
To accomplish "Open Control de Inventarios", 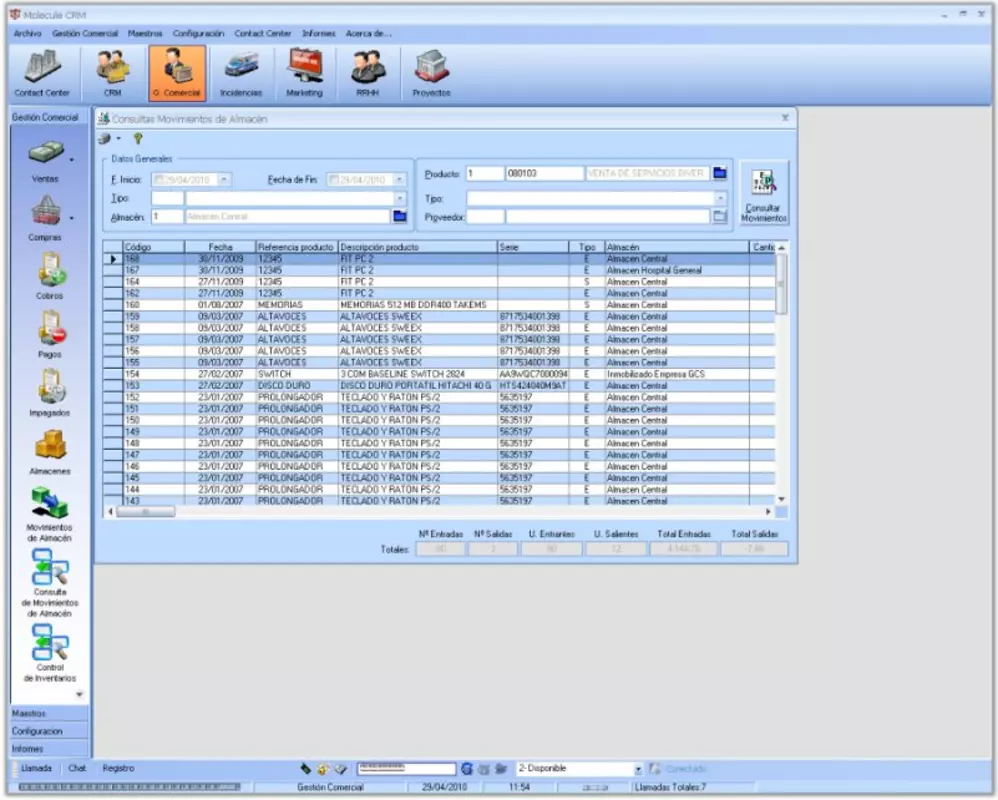I will (50, 654).
